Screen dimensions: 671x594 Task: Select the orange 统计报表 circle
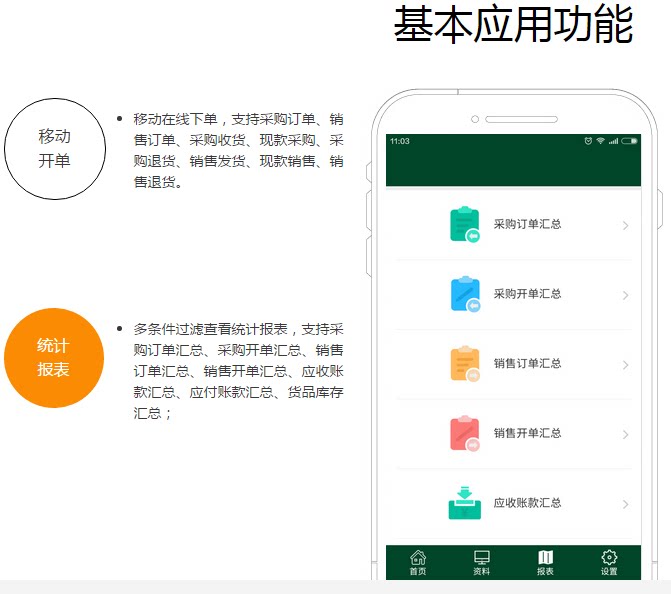point(54,358)
